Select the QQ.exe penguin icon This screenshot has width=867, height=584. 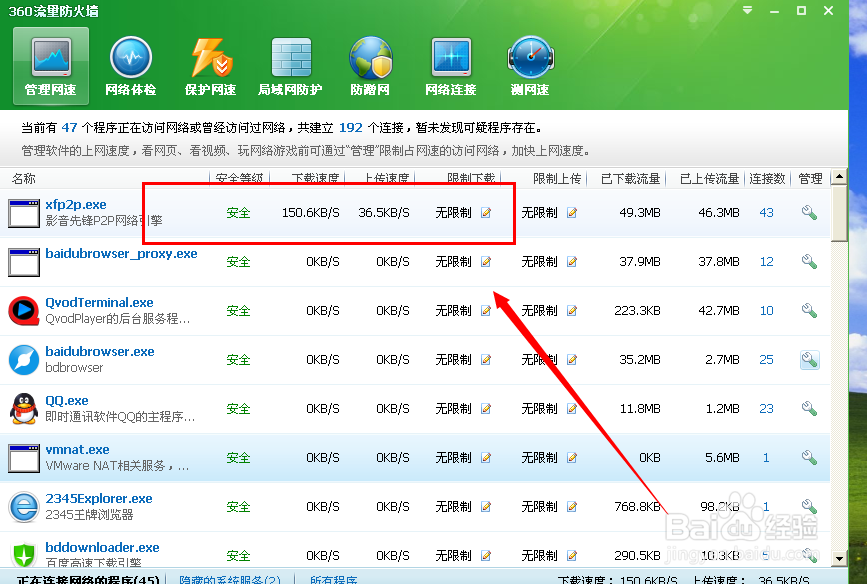click(x=24, y=409)
